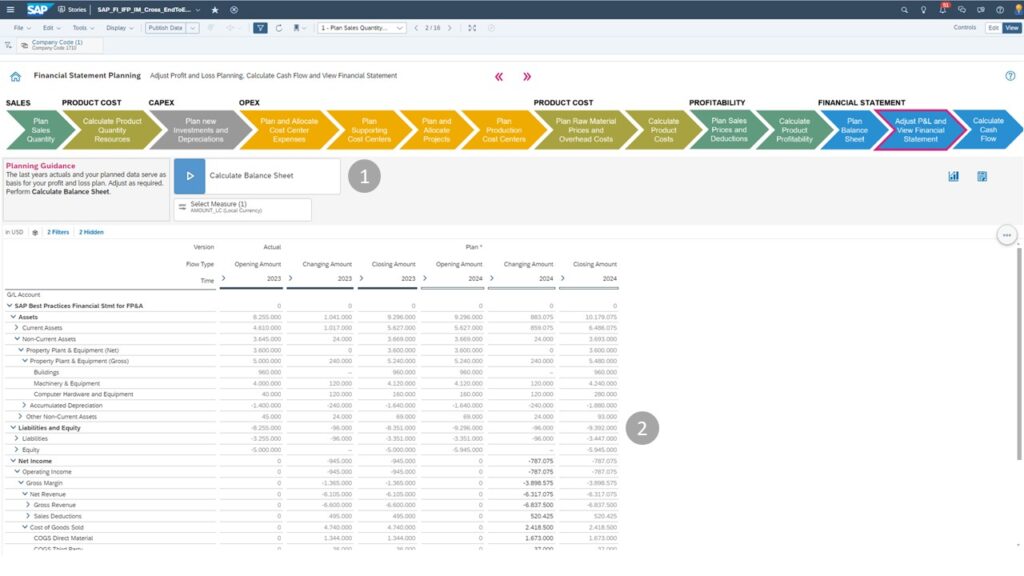Open the Tools menu
The image size is (1024, 576).
coord(82,28)
